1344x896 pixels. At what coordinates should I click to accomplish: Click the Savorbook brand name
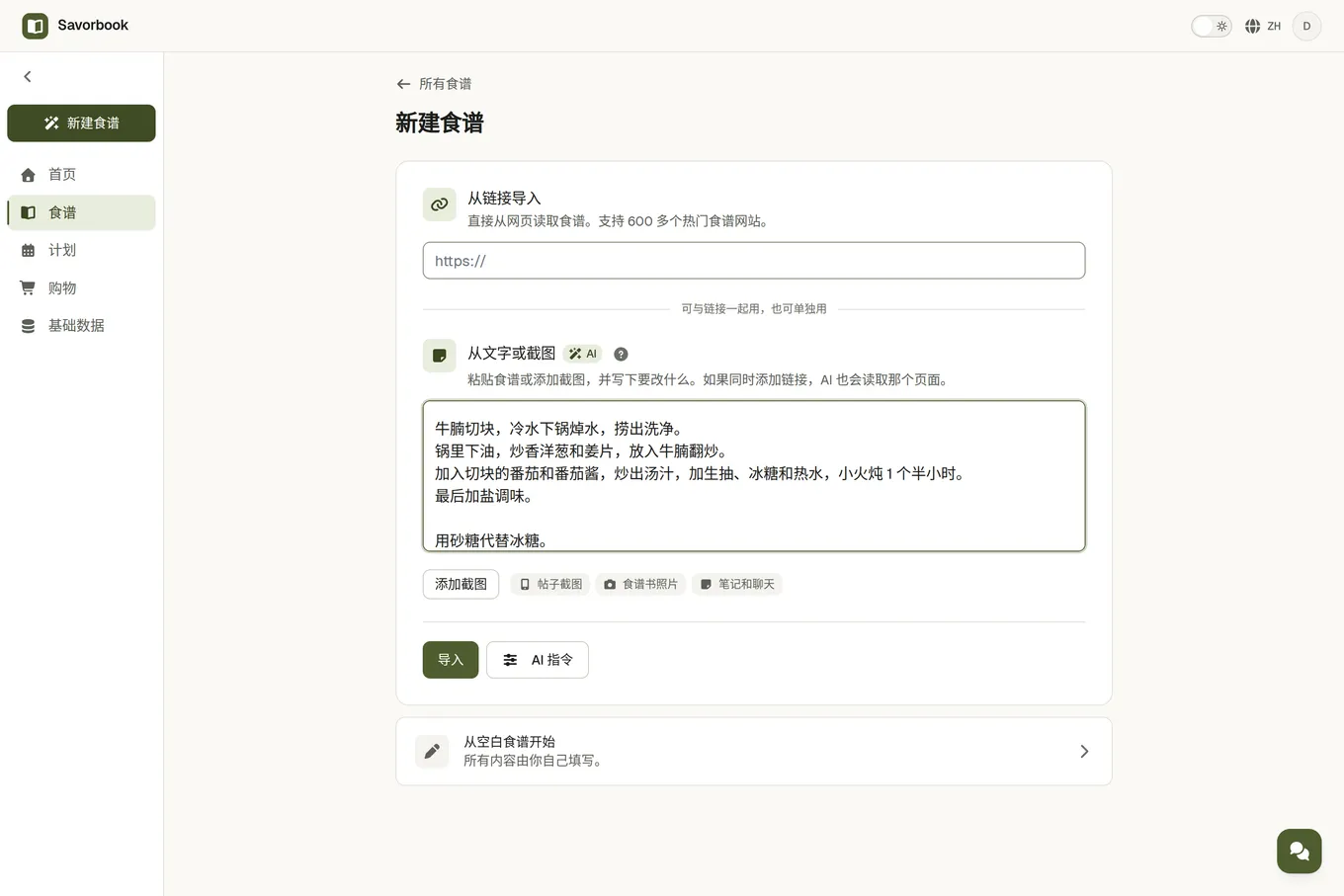(93, 26)
